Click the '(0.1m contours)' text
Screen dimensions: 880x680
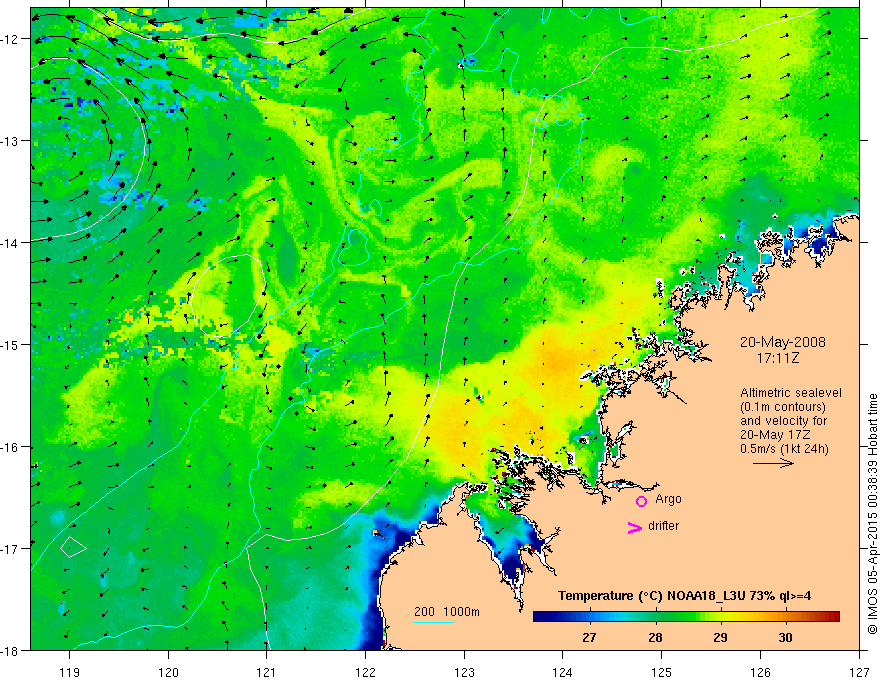pos(783,407)
